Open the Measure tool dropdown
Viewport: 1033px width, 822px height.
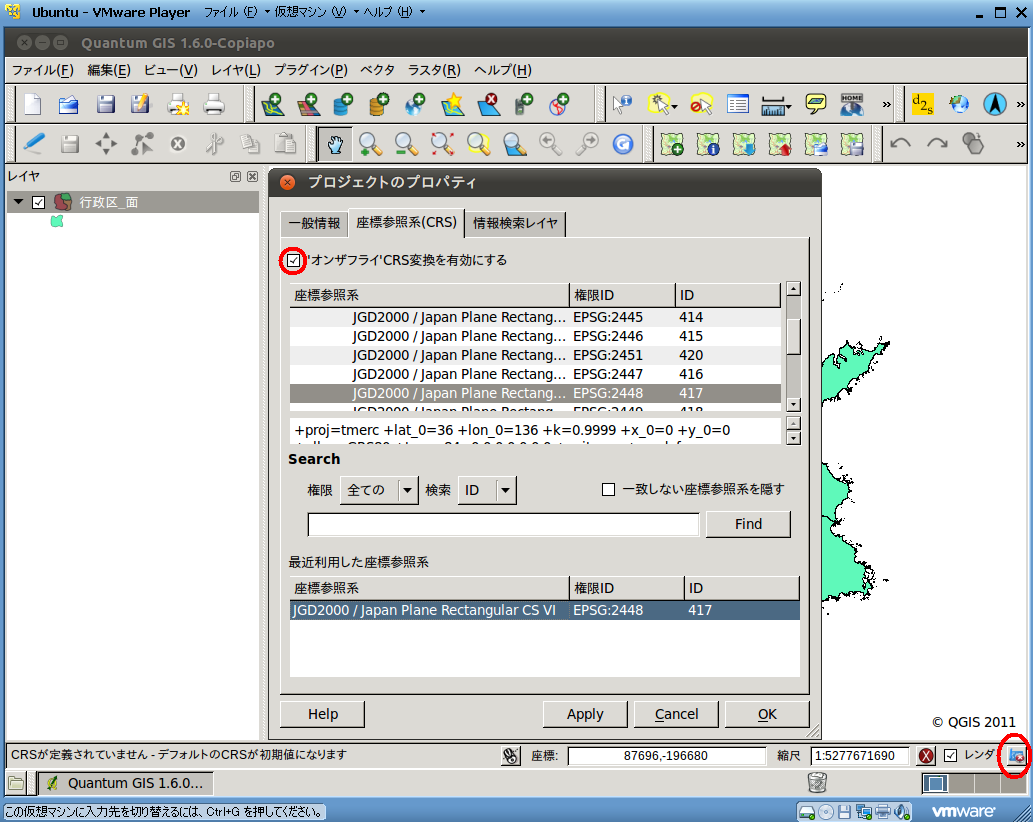click(788, 106)
